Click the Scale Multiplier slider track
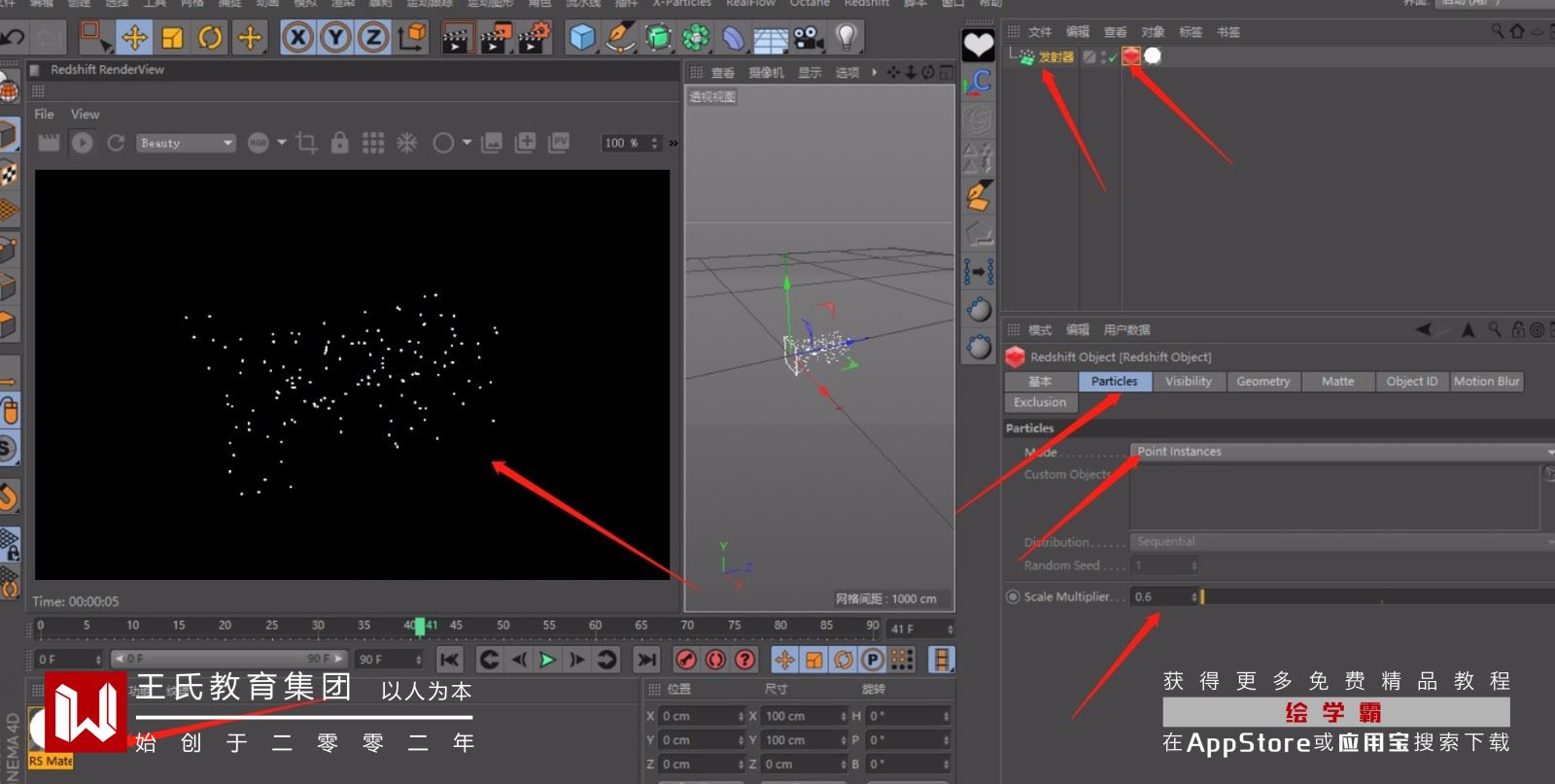The image size is (1555, 784). click(x=1377, y=597)
